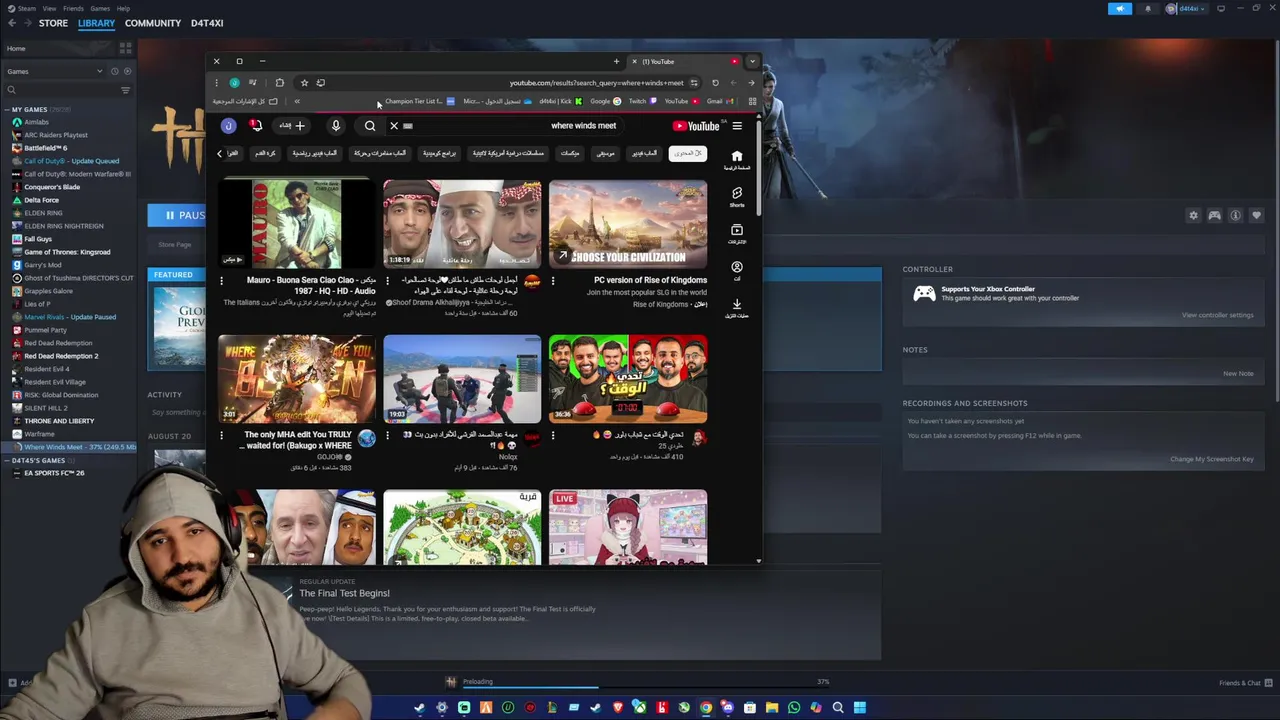
Task: Open YouTube Shorts in sidebar
Action: [x=737, y=197]
